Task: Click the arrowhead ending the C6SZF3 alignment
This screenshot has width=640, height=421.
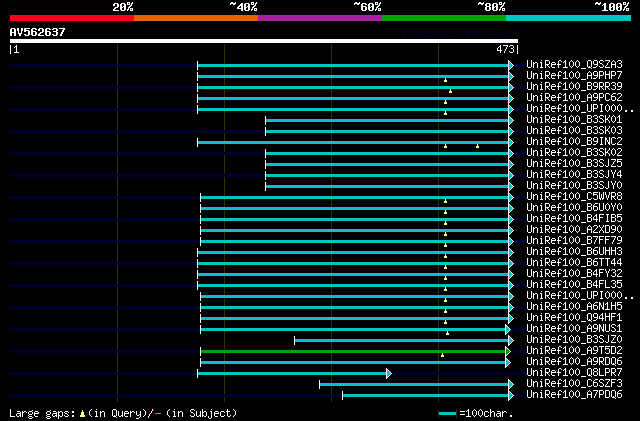Action: click(x=511, y=384)
